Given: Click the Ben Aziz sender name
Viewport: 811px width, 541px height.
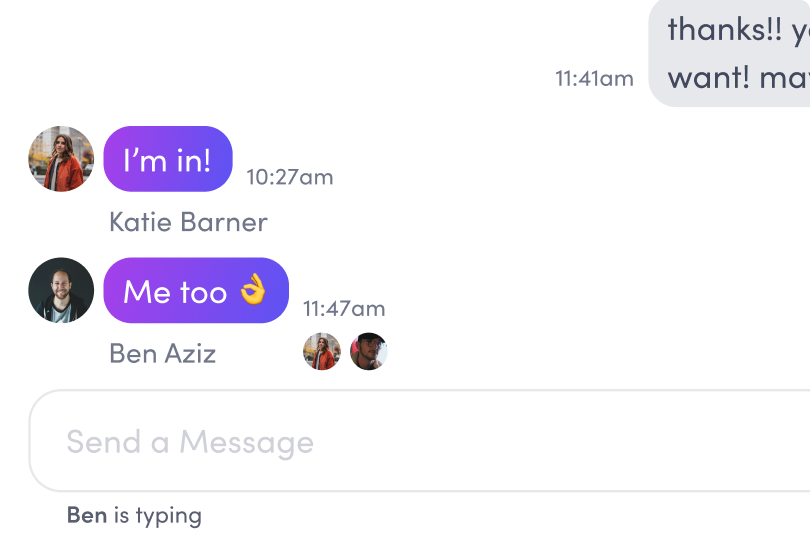Looking at the screenshot, I should 162,353.
